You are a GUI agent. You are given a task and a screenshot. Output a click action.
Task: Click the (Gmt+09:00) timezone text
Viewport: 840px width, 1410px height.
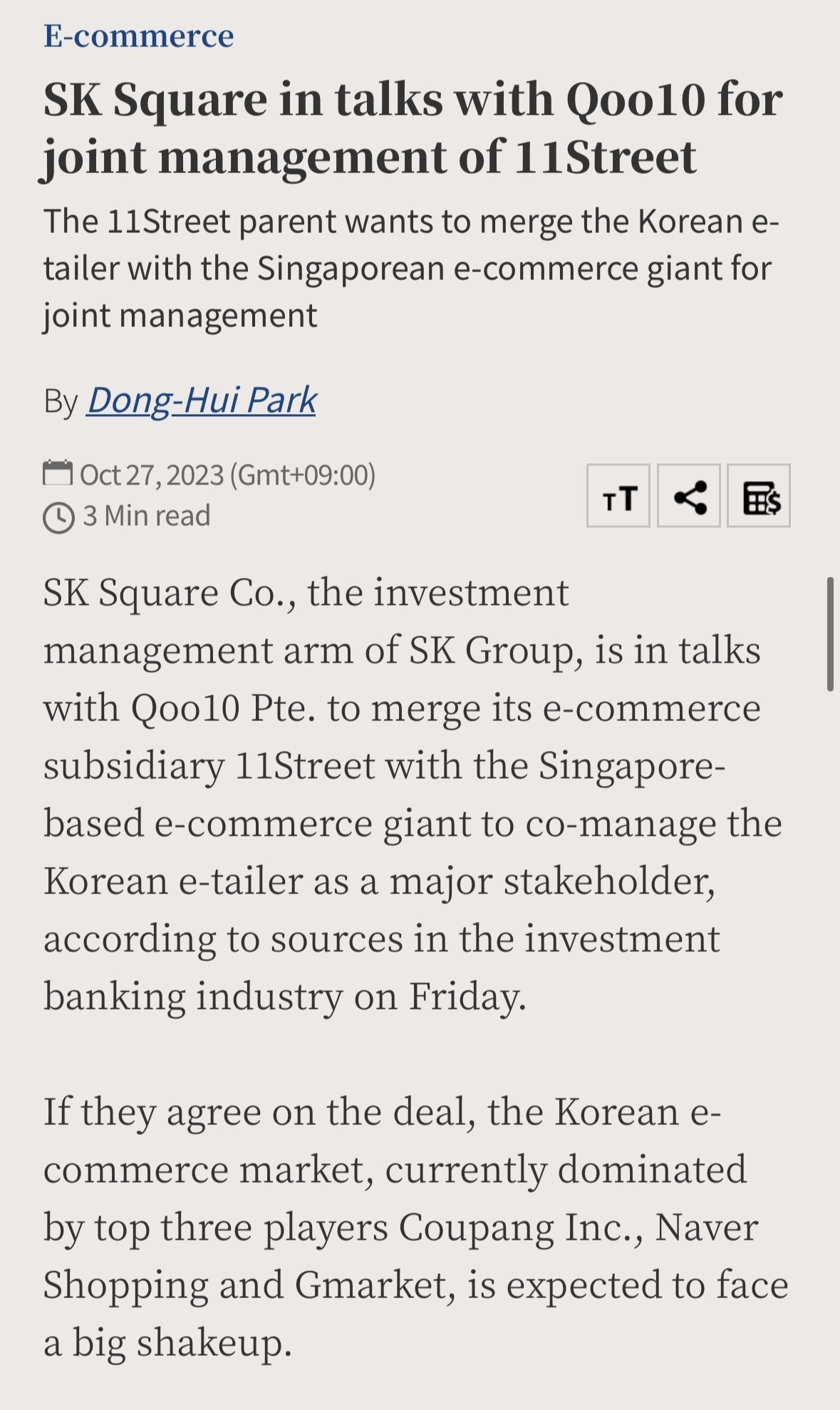click(303, 475)
